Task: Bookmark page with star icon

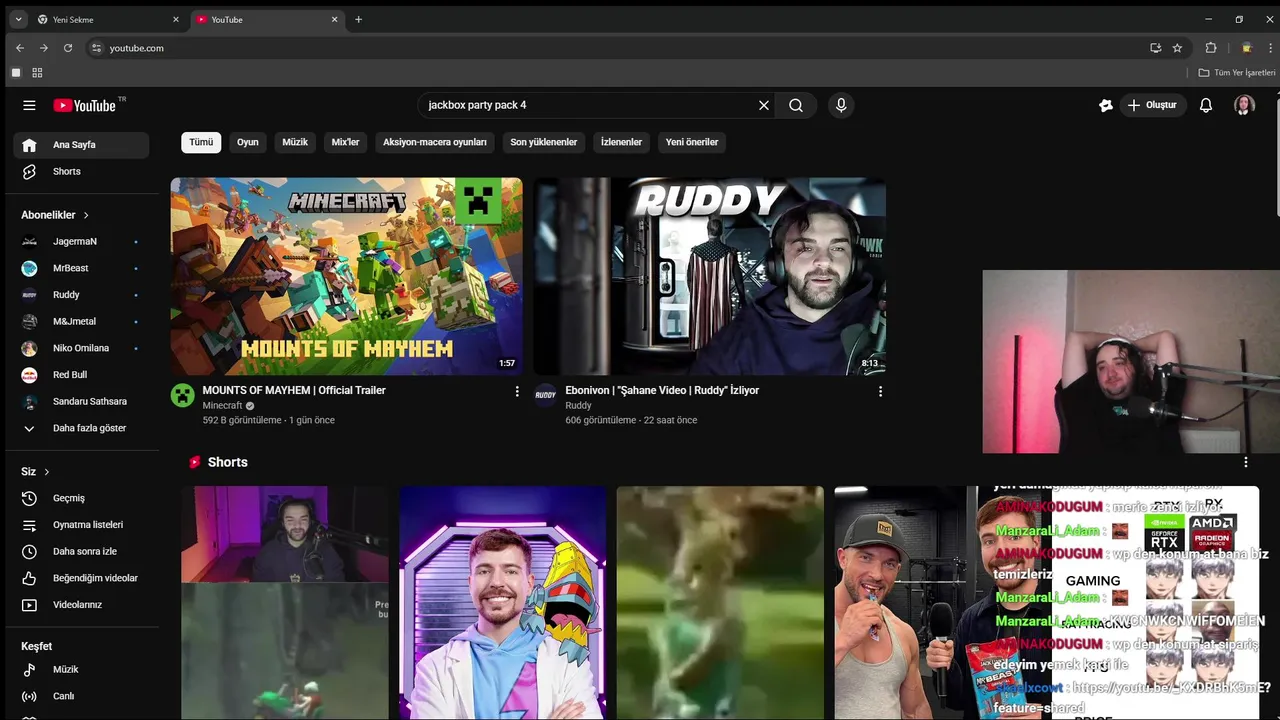Action: 1177,48
